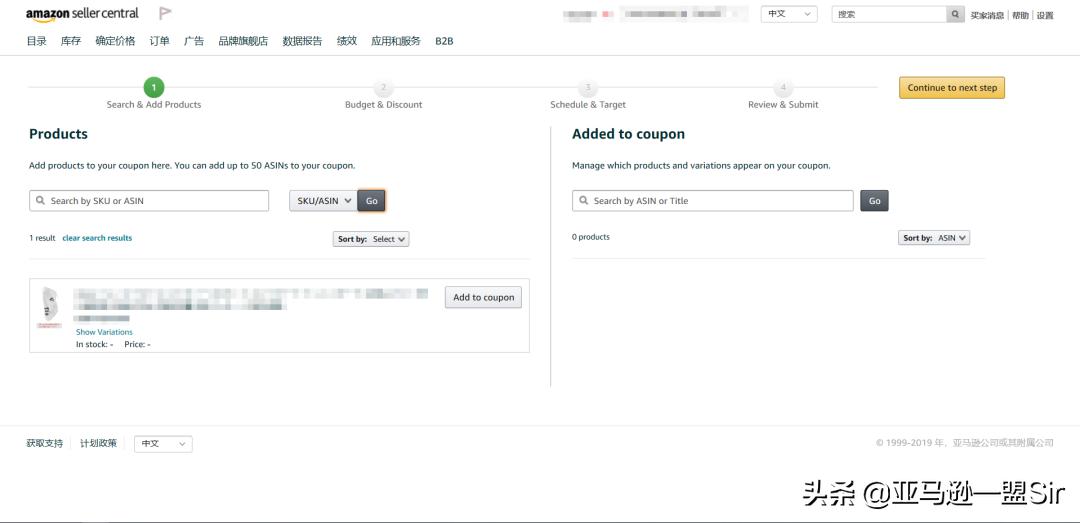Click the Add to coupon button
The height and width of the screenshot is (523, 1080).
pyautogui.click(x=483, y=297)
